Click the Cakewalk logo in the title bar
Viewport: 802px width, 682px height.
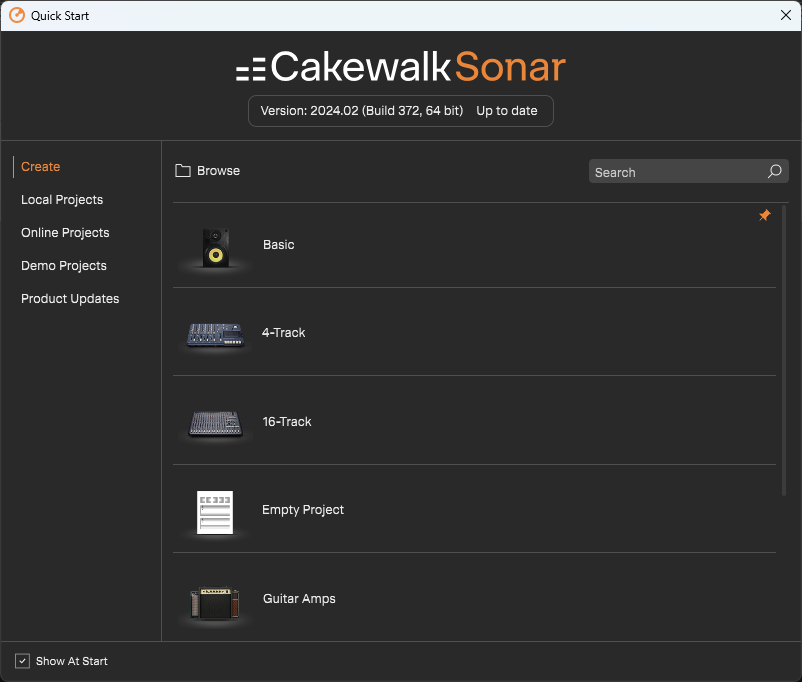tap(17, 15)
